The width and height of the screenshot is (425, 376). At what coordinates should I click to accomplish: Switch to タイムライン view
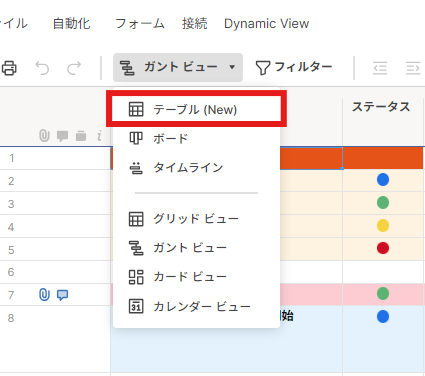pyautogui.click(x=197, y=167)
